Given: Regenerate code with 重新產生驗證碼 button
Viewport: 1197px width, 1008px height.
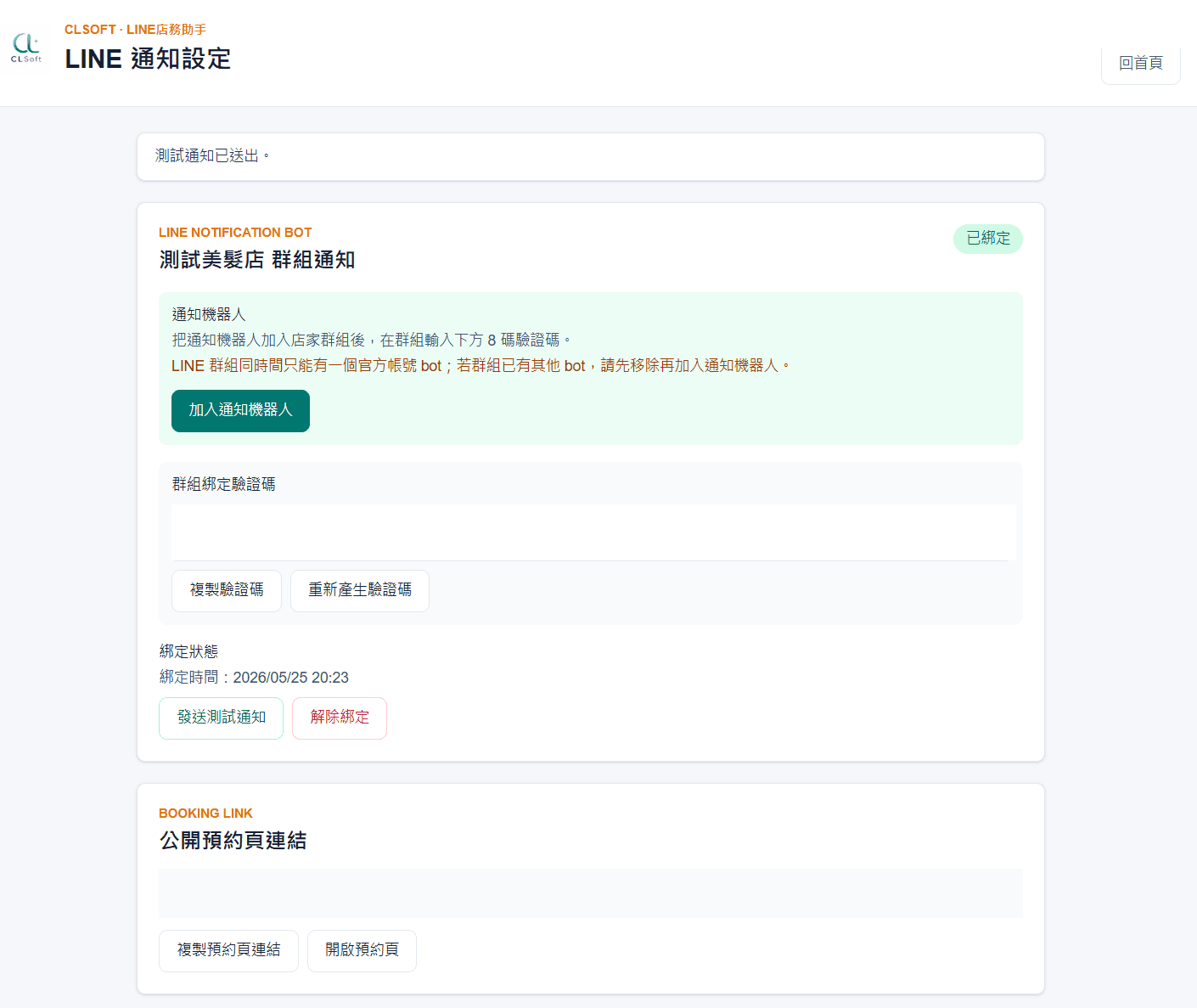Looking at the screenshot, I should 360,590.
